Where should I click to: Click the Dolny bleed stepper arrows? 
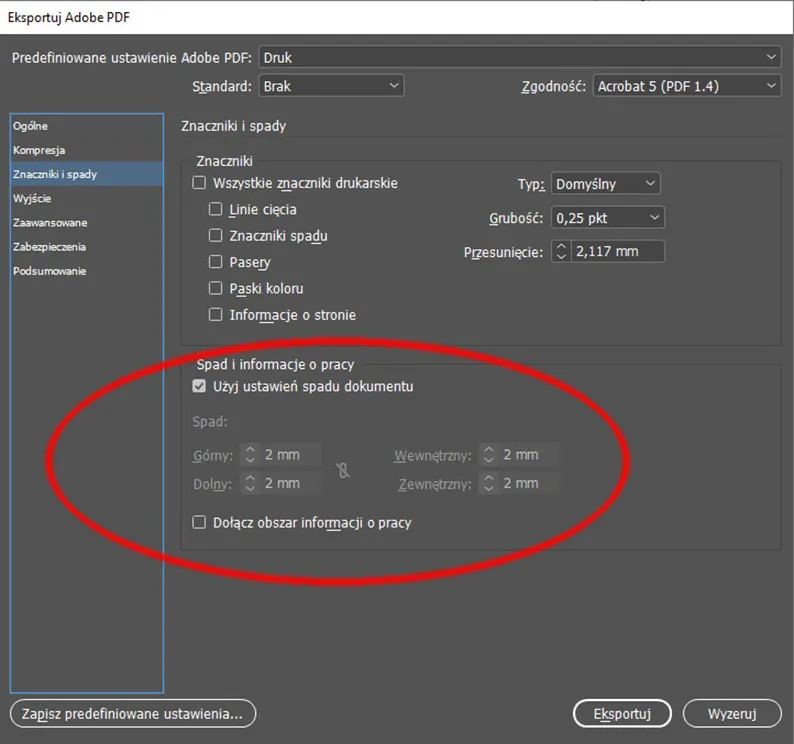coord(250,483)
